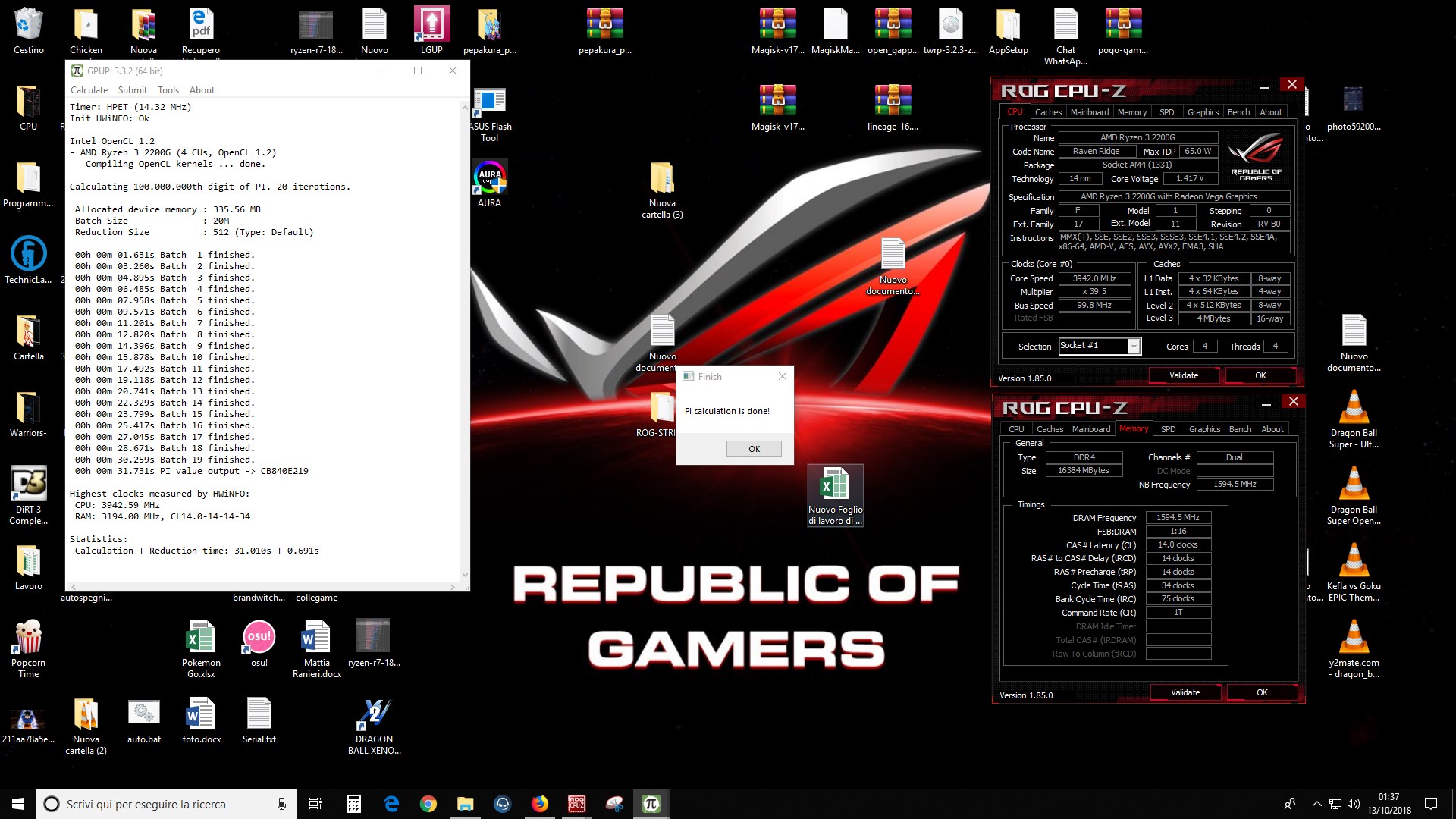Click OK in the Finish dialog

(754, 449)
